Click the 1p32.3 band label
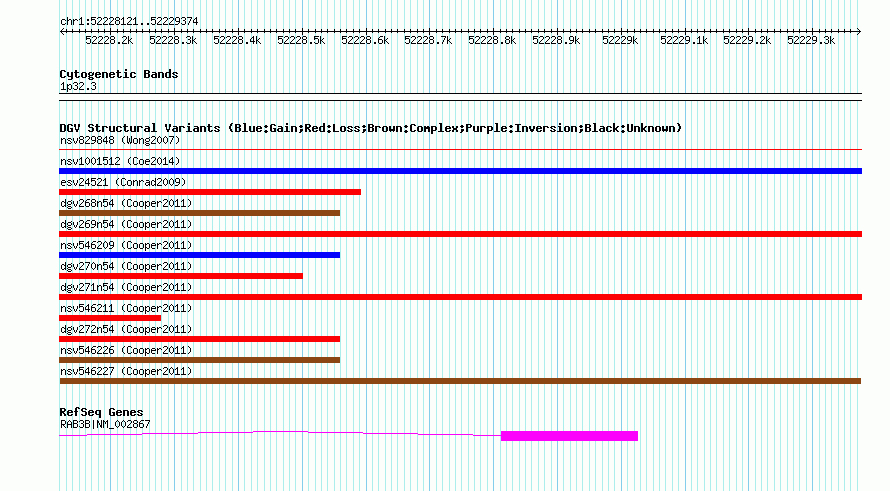This screenshot has width=890, height=491. point(78,87)
